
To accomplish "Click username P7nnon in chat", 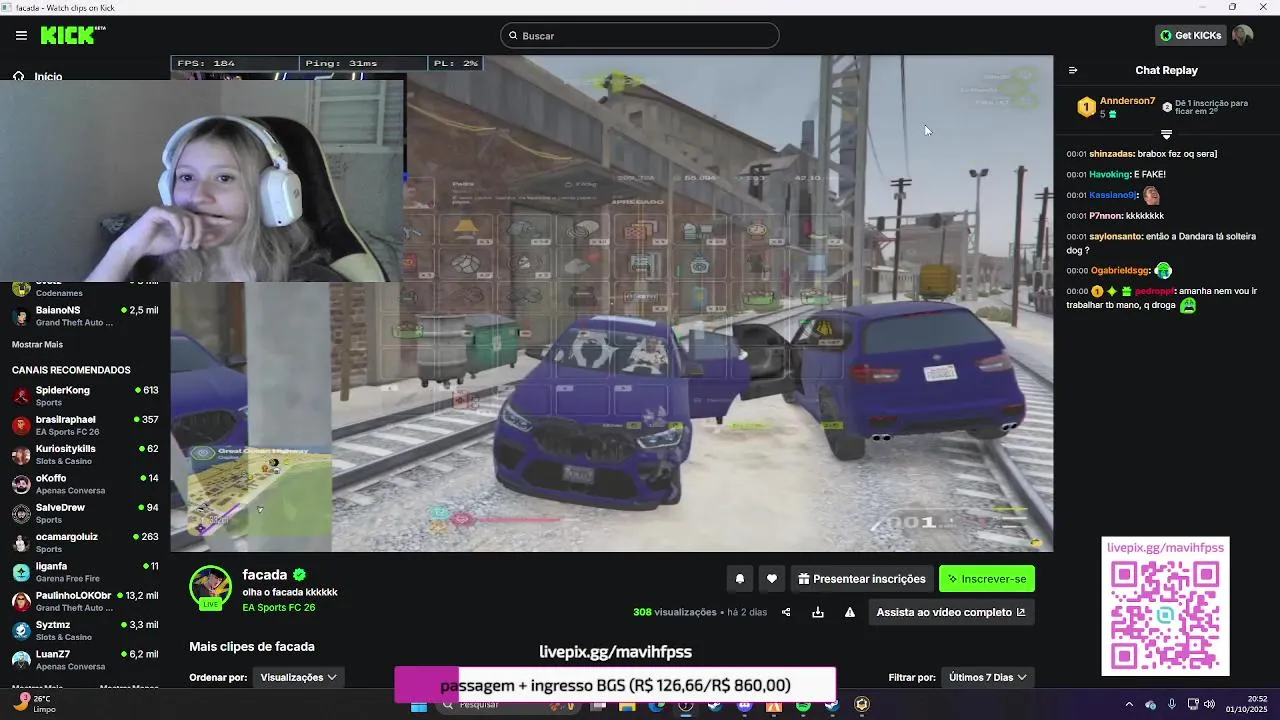I will point(1105,215).
